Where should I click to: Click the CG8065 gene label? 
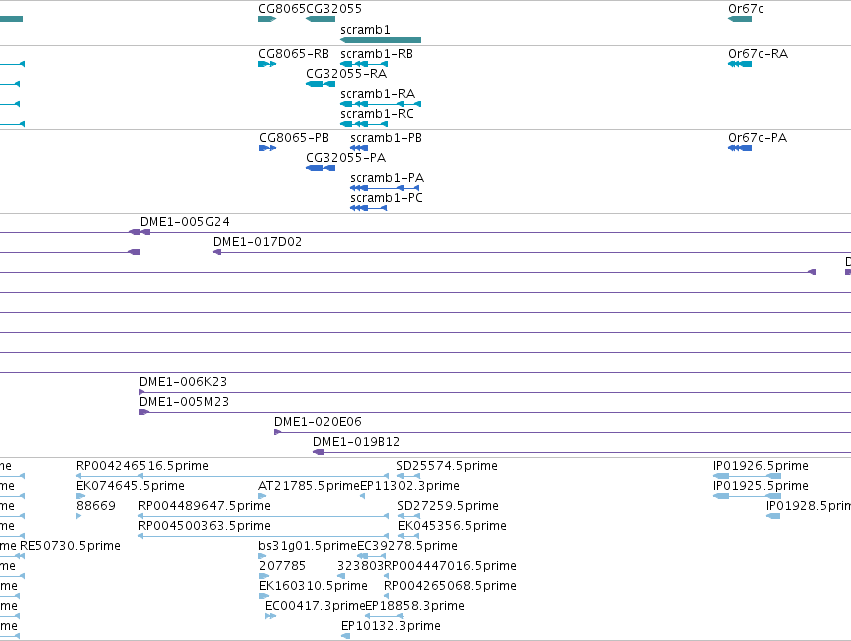pyautogui.click(x=282, y=9)
